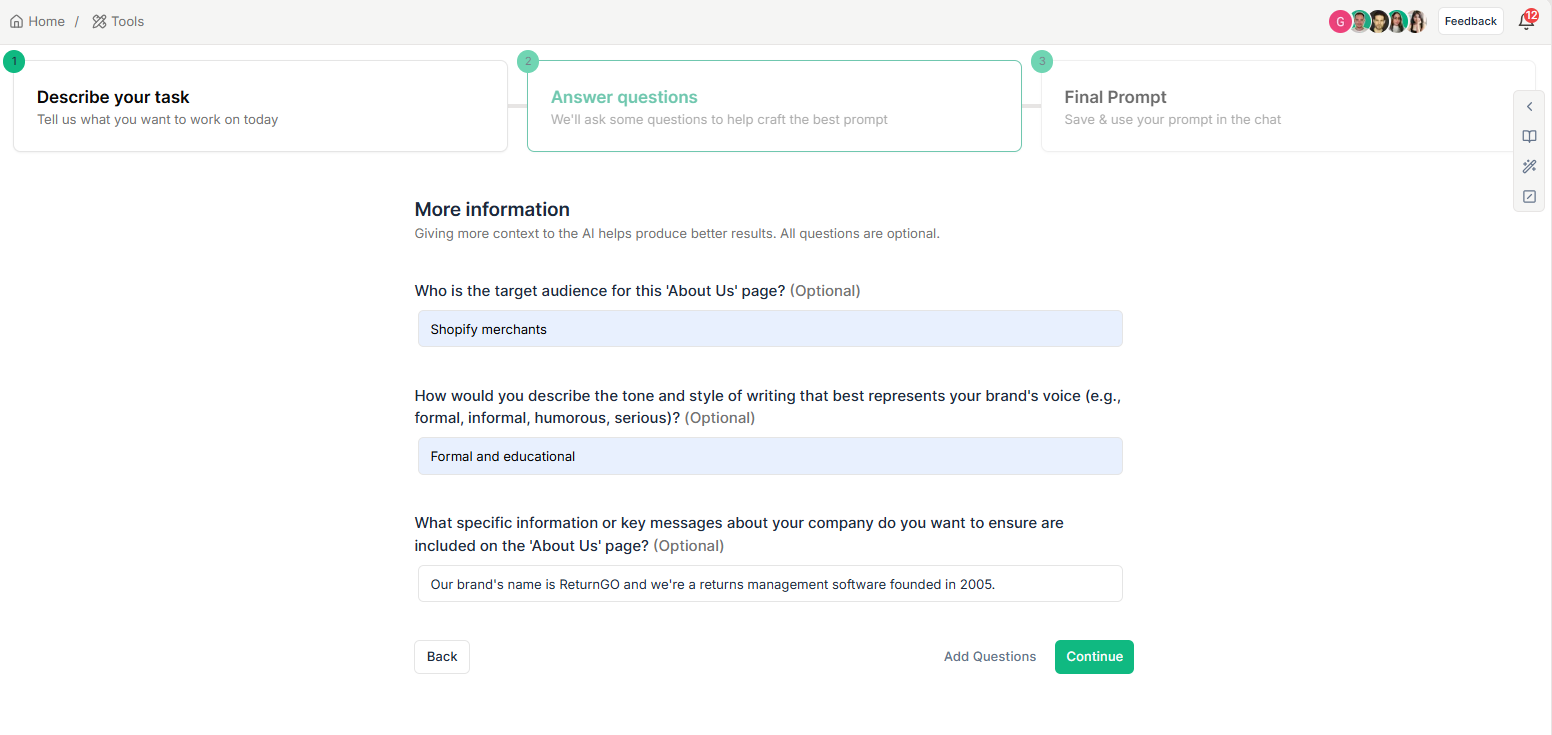The image size is (1552, 735).
Task: Edit the Shopify merchants audience field
Action: point(770,329)
